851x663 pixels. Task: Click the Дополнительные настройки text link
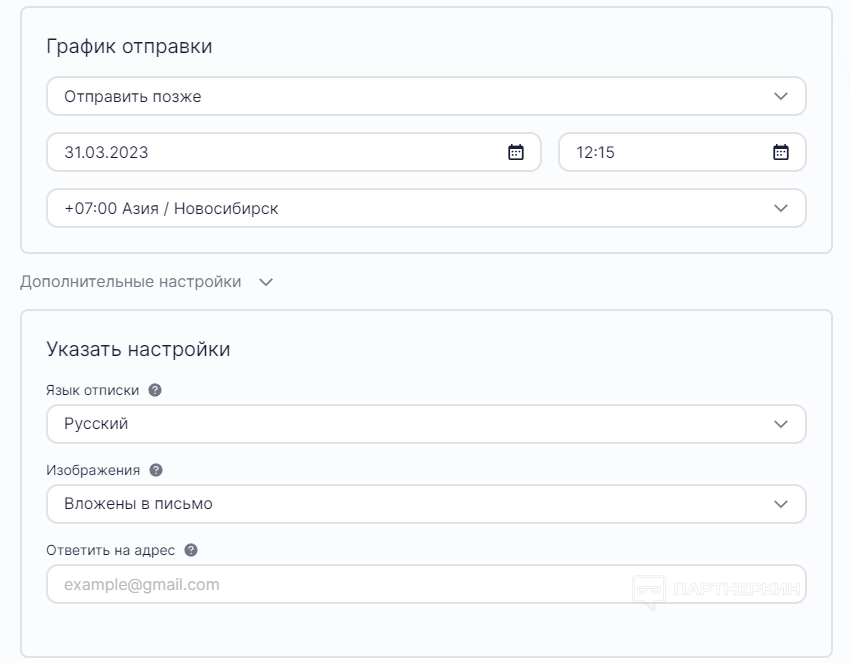[130, 282]
